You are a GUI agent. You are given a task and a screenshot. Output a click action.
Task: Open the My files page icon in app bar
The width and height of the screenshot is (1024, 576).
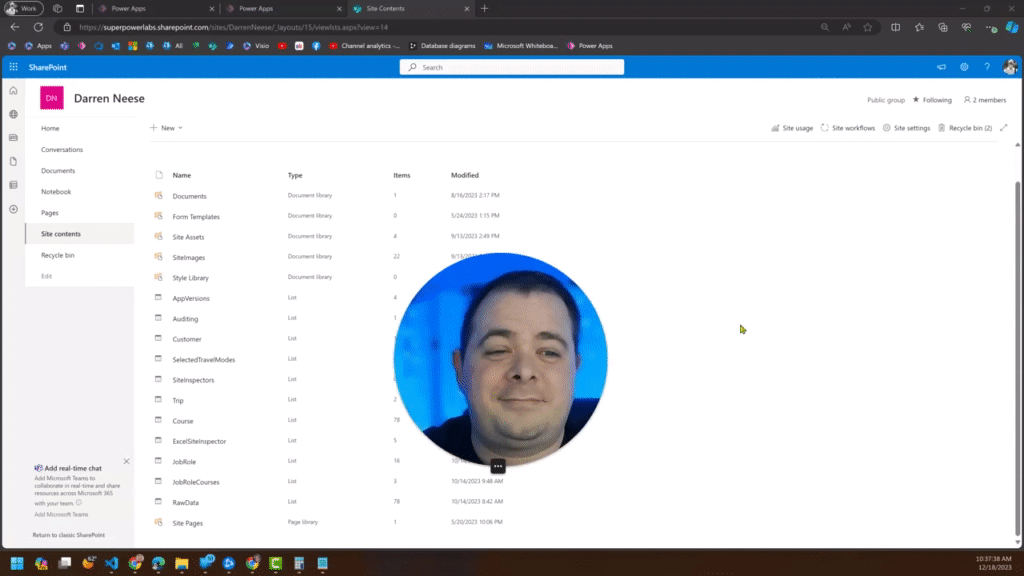point(13,161)
